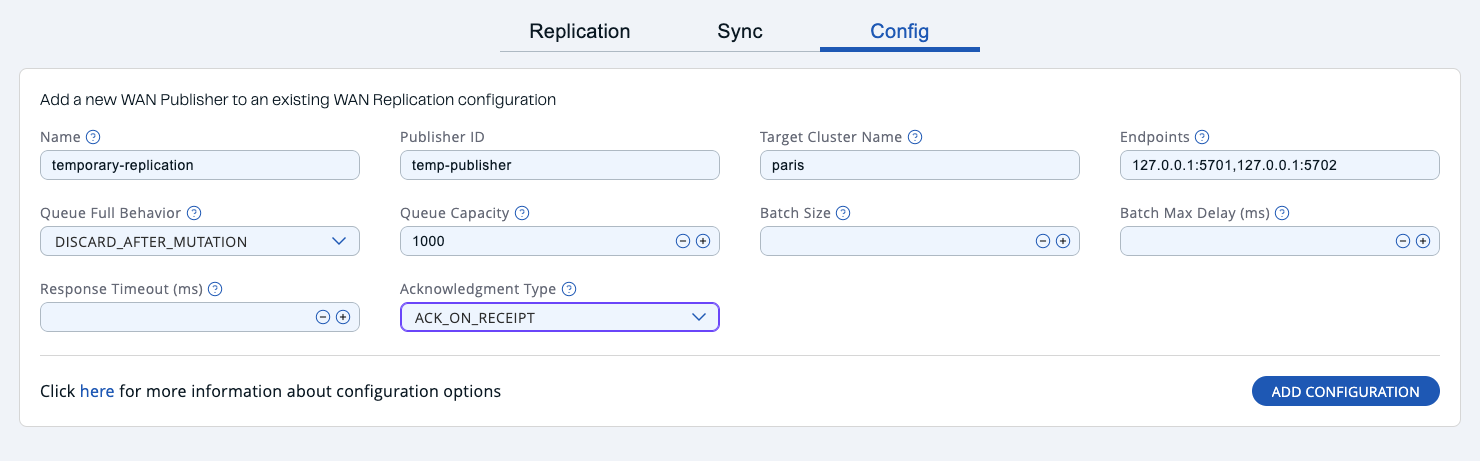Increment Batch Size using plus button

point(1063,241)
